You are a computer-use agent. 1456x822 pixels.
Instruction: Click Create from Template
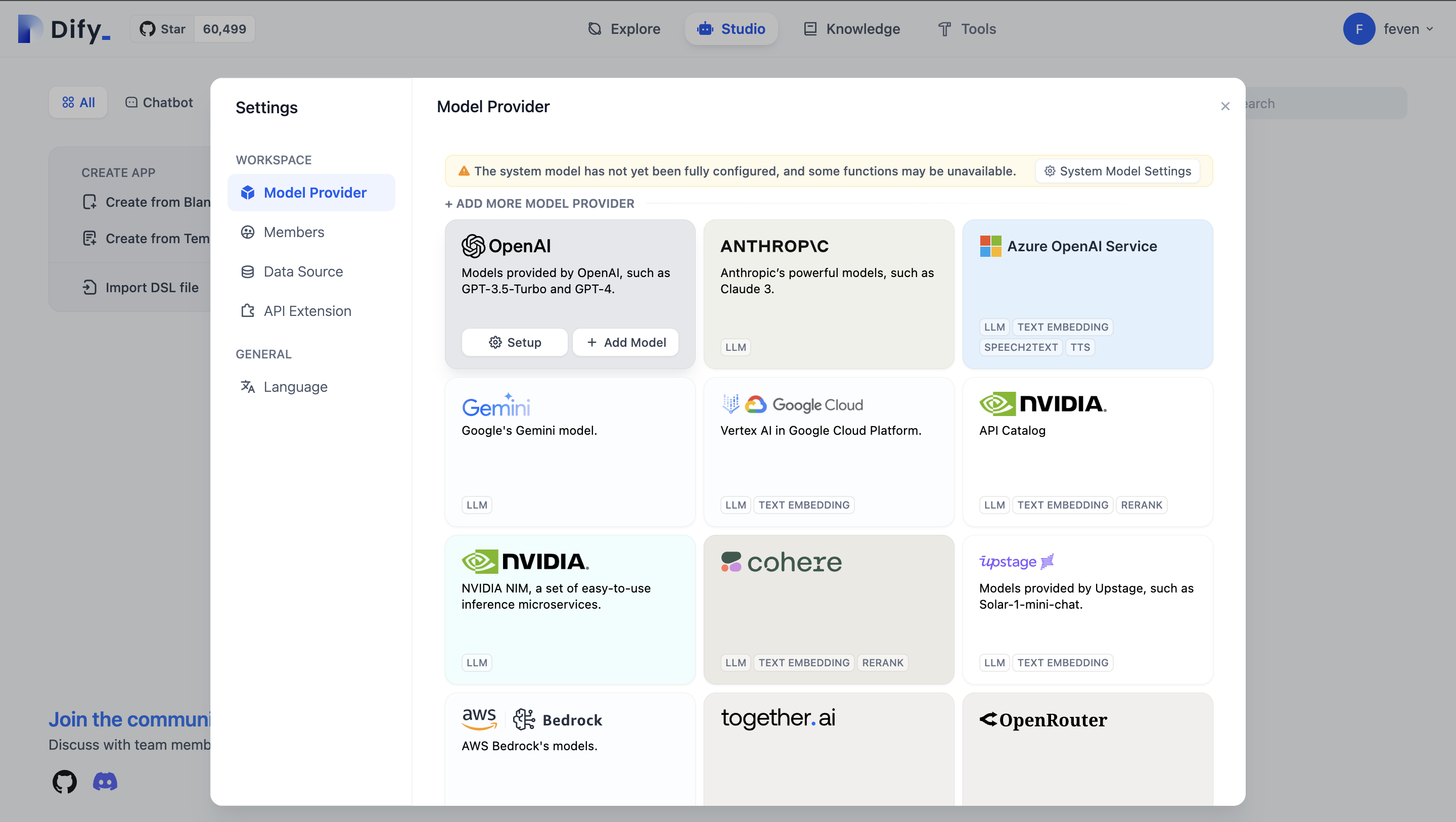147,238
